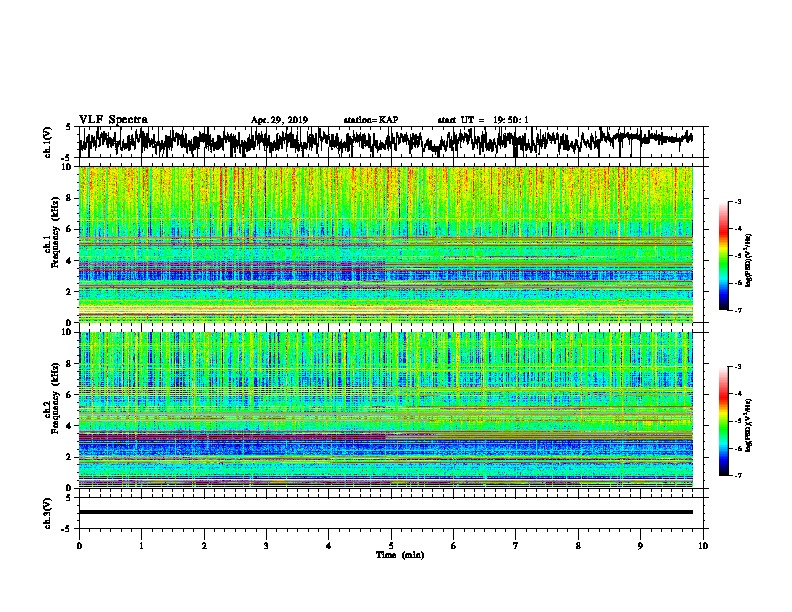Click inside the ch.2 spectrogram panel

(x=385, y=410)
